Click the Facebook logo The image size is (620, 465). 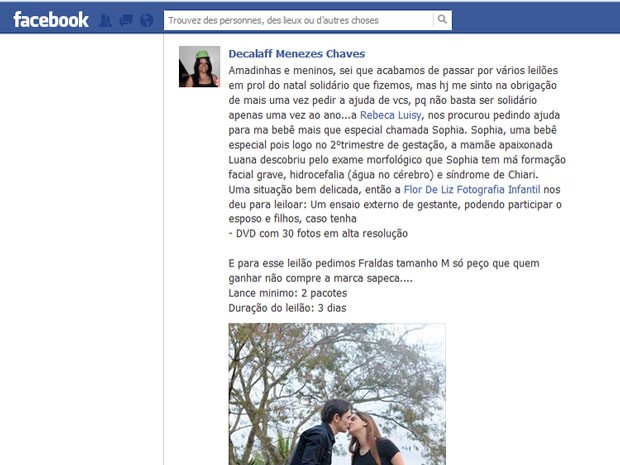(51, 20)
